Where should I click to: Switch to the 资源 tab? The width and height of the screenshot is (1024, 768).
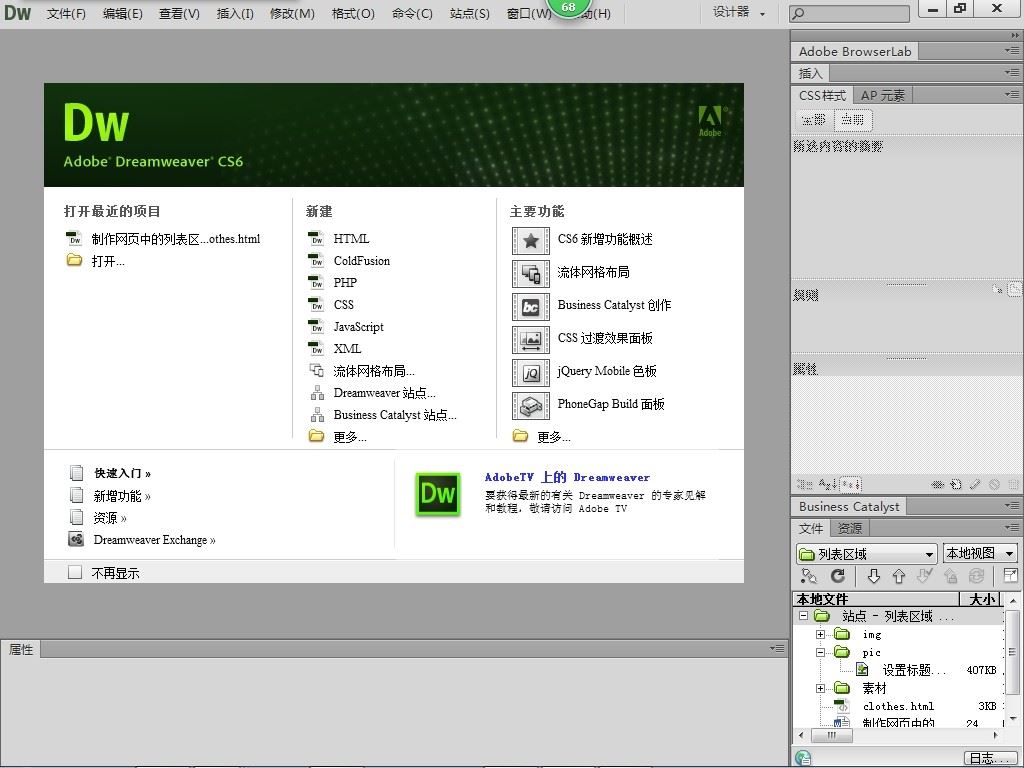click(x=849, y=528)
